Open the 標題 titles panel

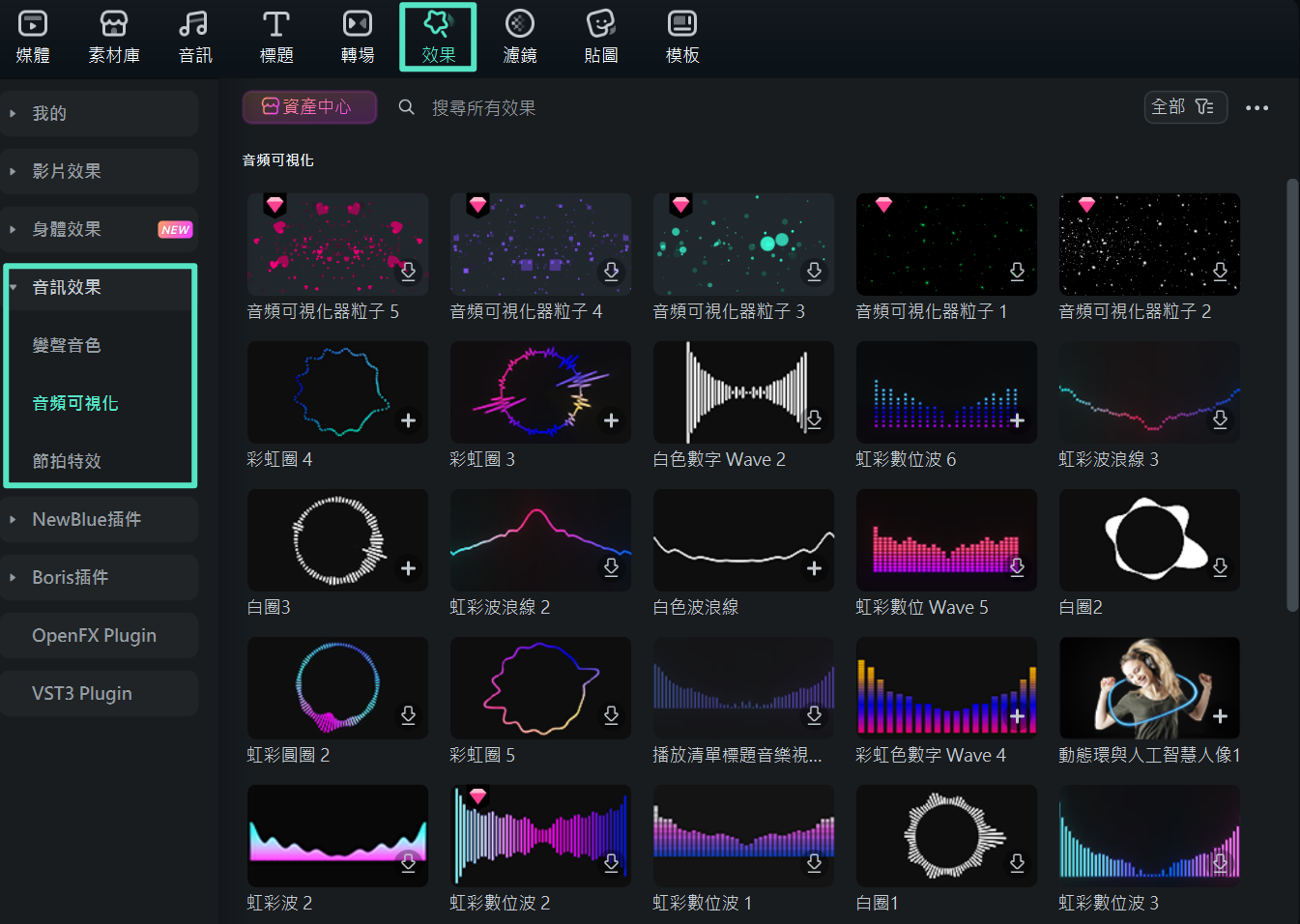[275, 37]
